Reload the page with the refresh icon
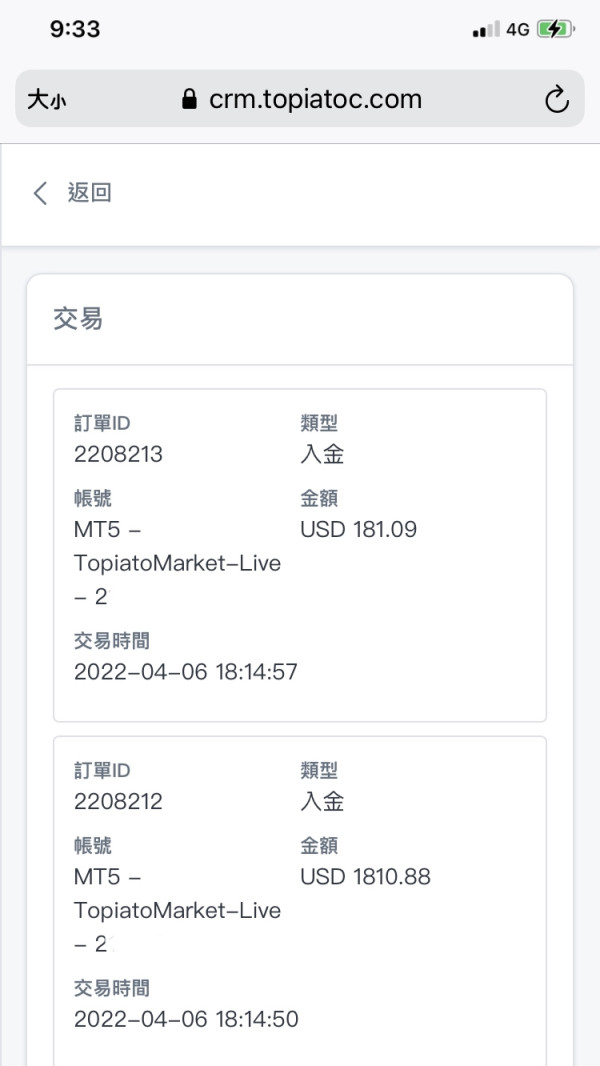The image size is (600, 1066). pyautogui.click(x=556, y=99)
